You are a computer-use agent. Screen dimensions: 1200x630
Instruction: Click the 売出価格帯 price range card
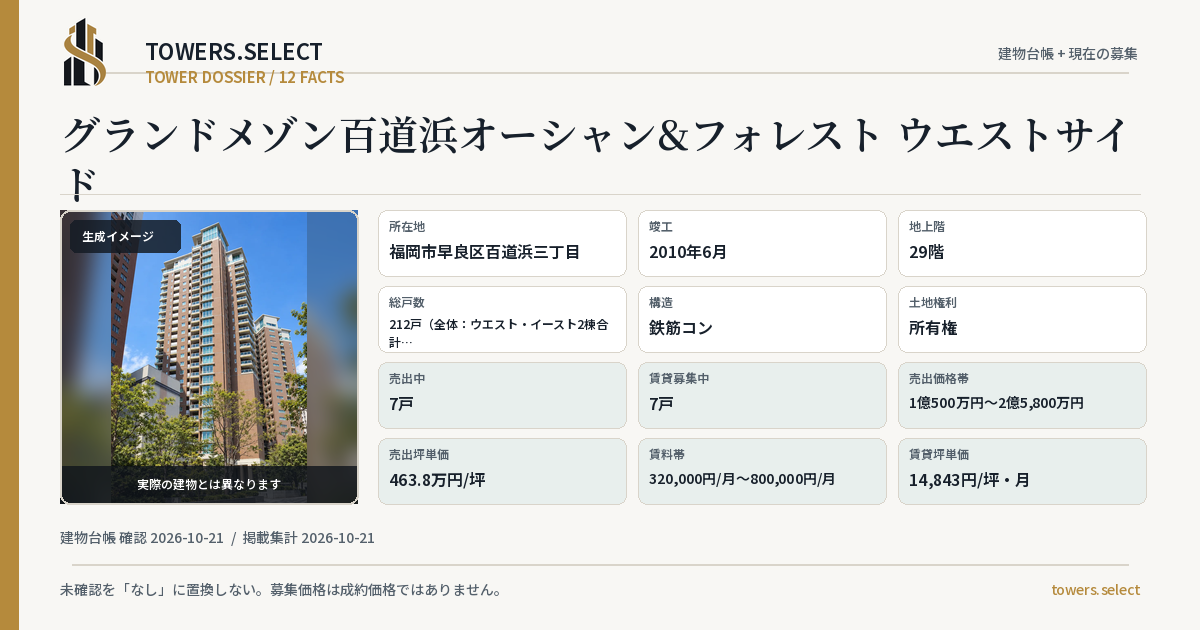point(1022,395)
